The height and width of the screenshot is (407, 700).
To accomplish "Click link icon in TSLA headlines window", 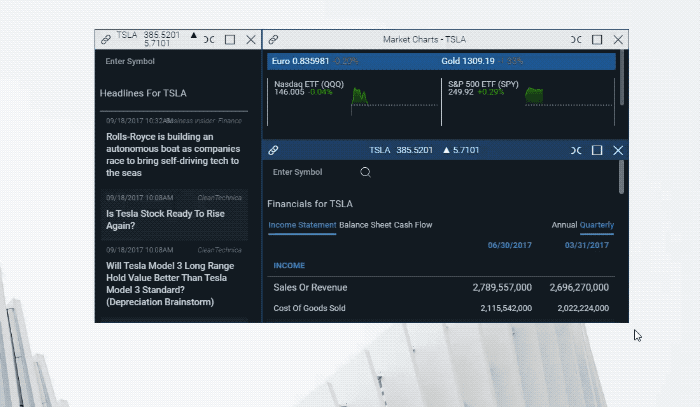I will 105,39.
